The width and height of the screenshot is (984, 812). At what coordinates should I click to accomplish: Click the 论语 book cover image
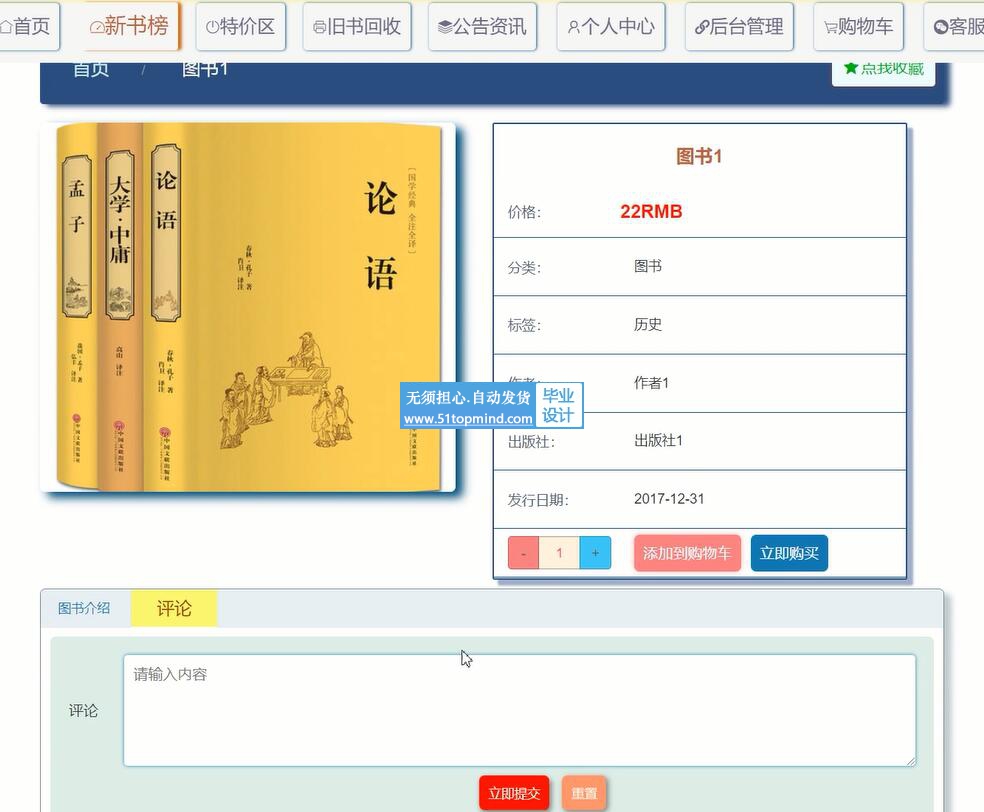(248, 307)
